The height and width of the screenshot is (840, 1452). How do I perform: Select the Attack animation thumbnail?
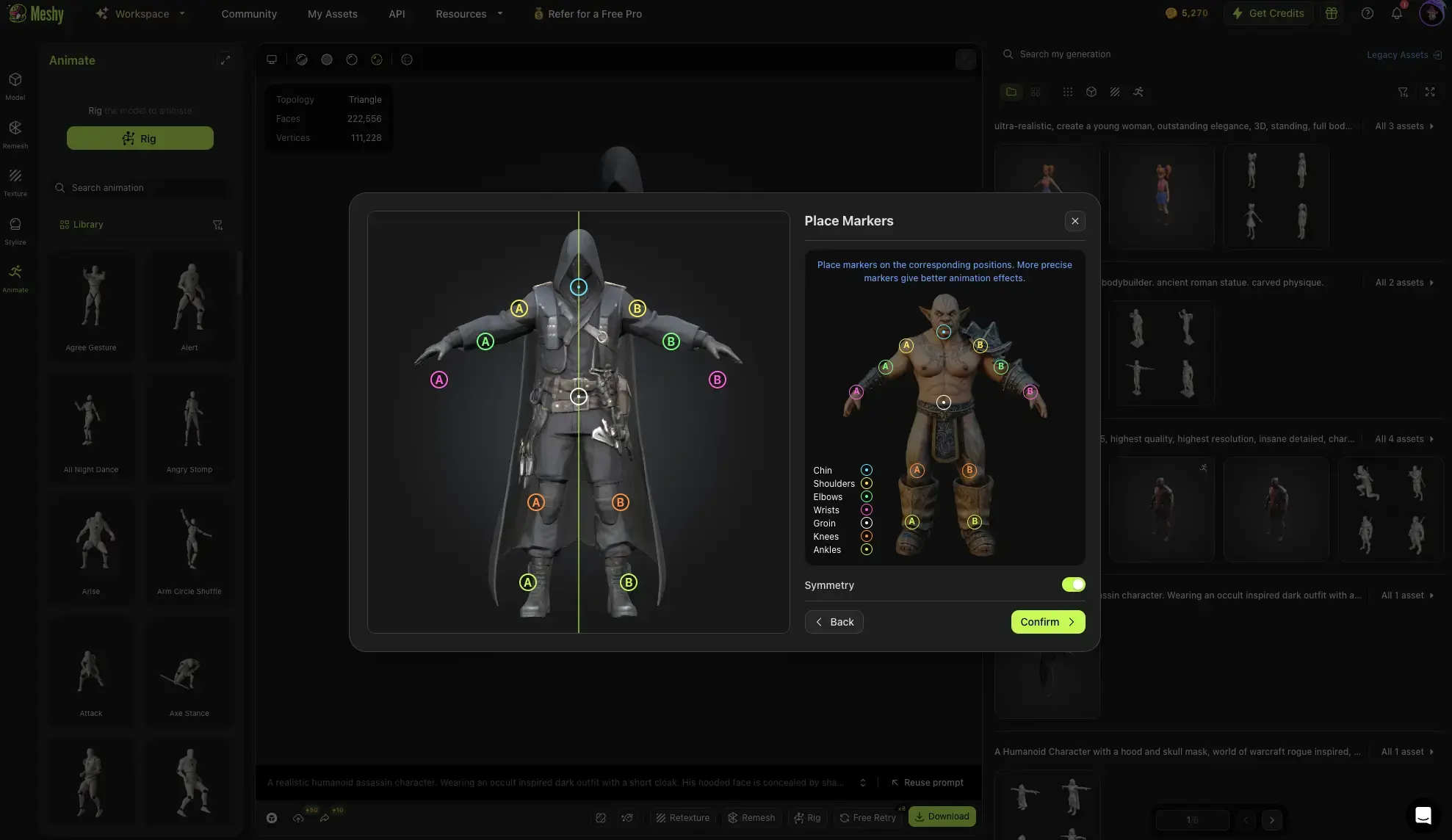[x=90, y=671]
